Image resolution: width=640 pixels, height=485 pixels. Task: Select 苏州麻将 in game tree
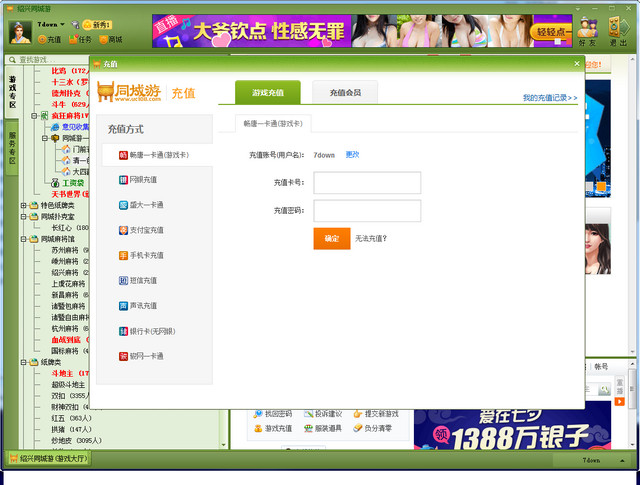[70, 250]
